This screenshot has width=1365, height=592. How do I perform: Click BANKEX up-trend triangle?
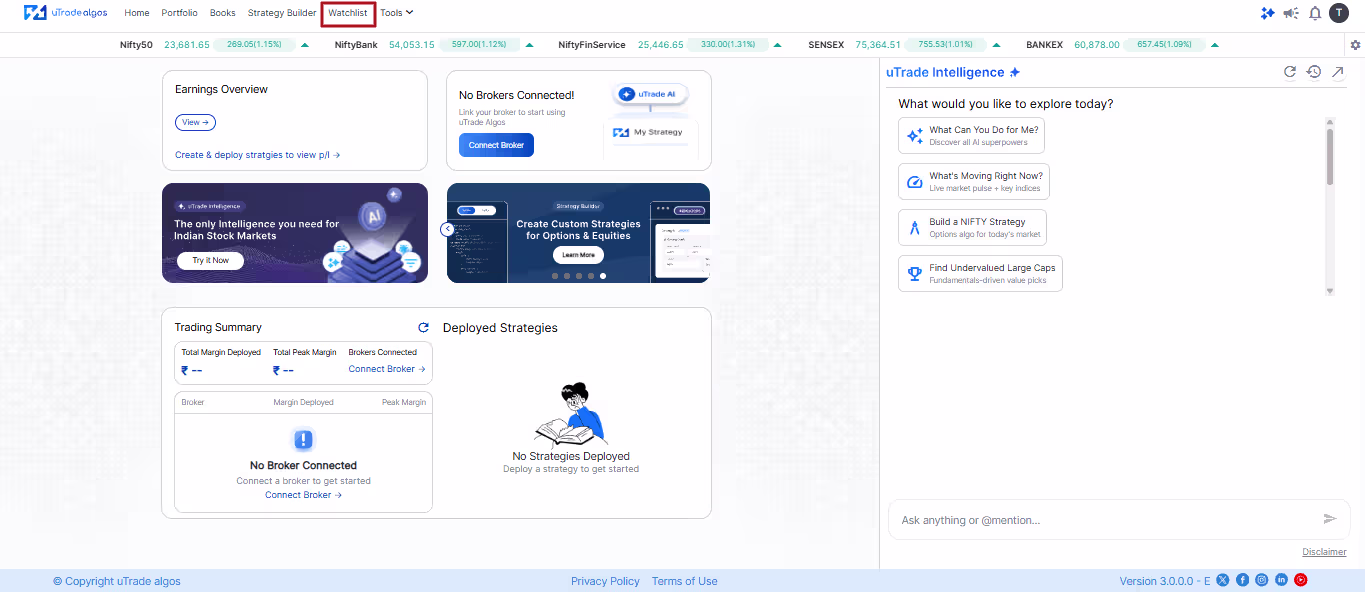click(x=1215, y=45)
